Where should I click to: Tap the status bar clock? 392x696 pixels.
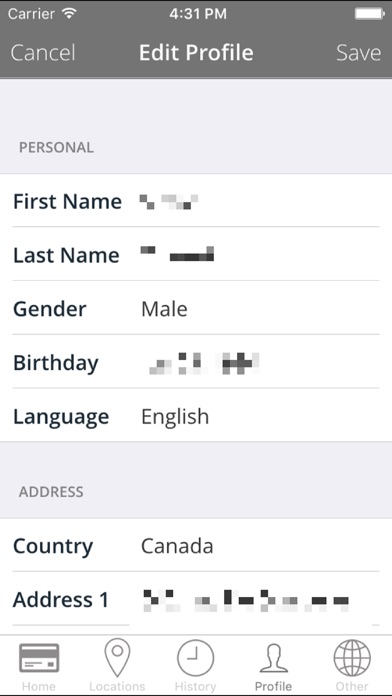point(198,14)
